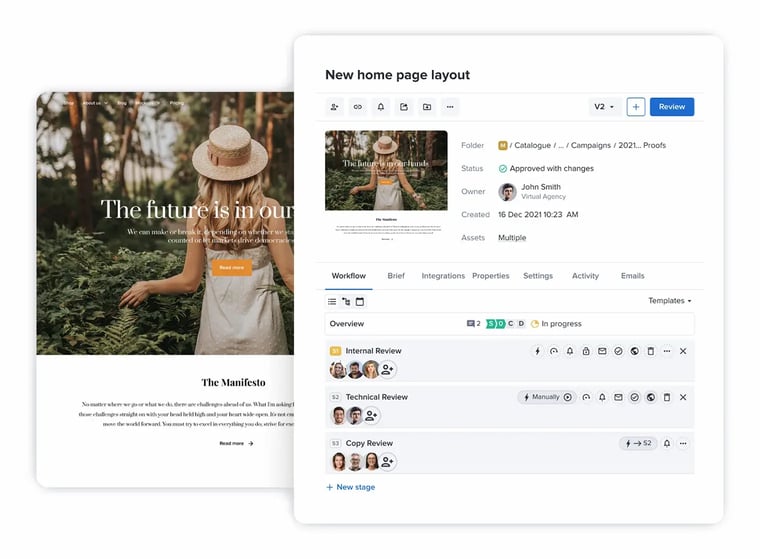
Task: Click the New stage link
Action: 350,487
